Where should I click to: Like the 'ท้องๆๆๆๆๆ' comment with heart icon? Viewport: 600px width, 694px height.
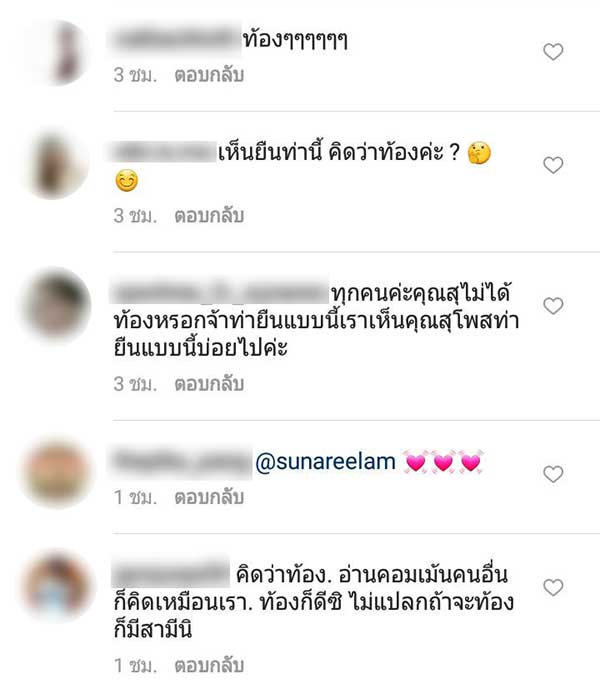click(x=553, y=52)
